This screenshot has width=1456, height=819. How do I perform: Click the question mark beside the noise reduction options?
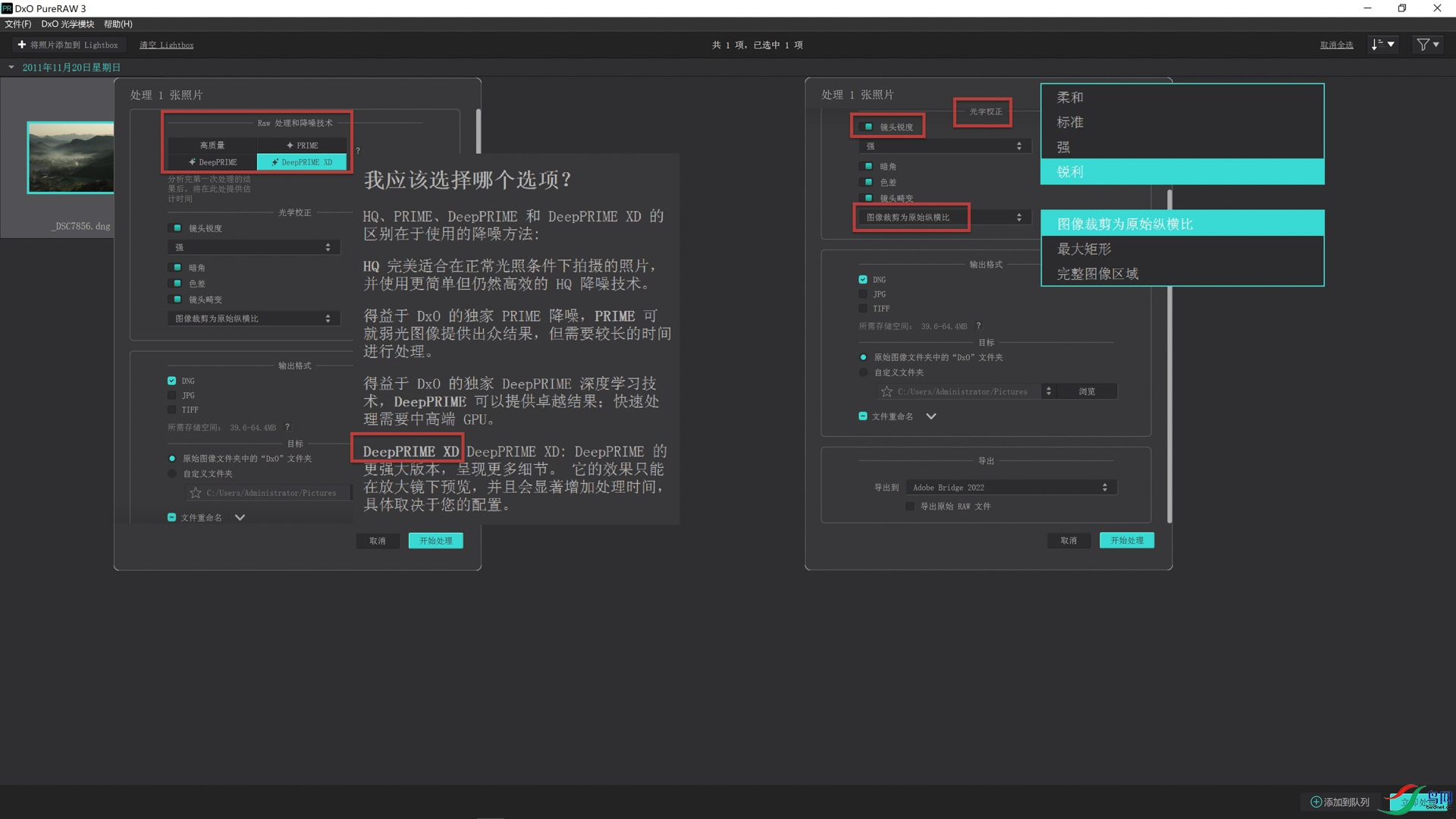[358, 151]
